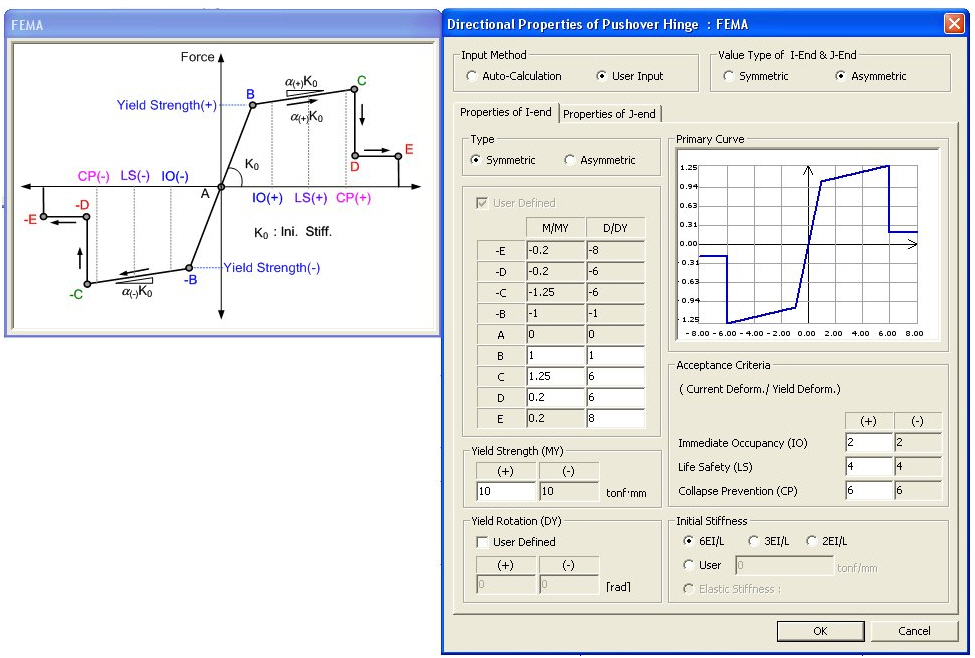Click the D/DY field for point C
Screen dimensions: 975x658
pyautogui.click(x=615, y=377)
